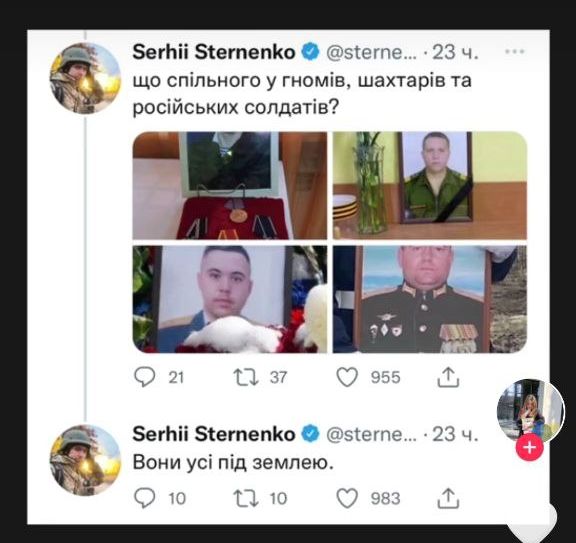
Task: Retweet the second tweet with 10 retweets
Action: pyautogui.click(x=246, y=498)
